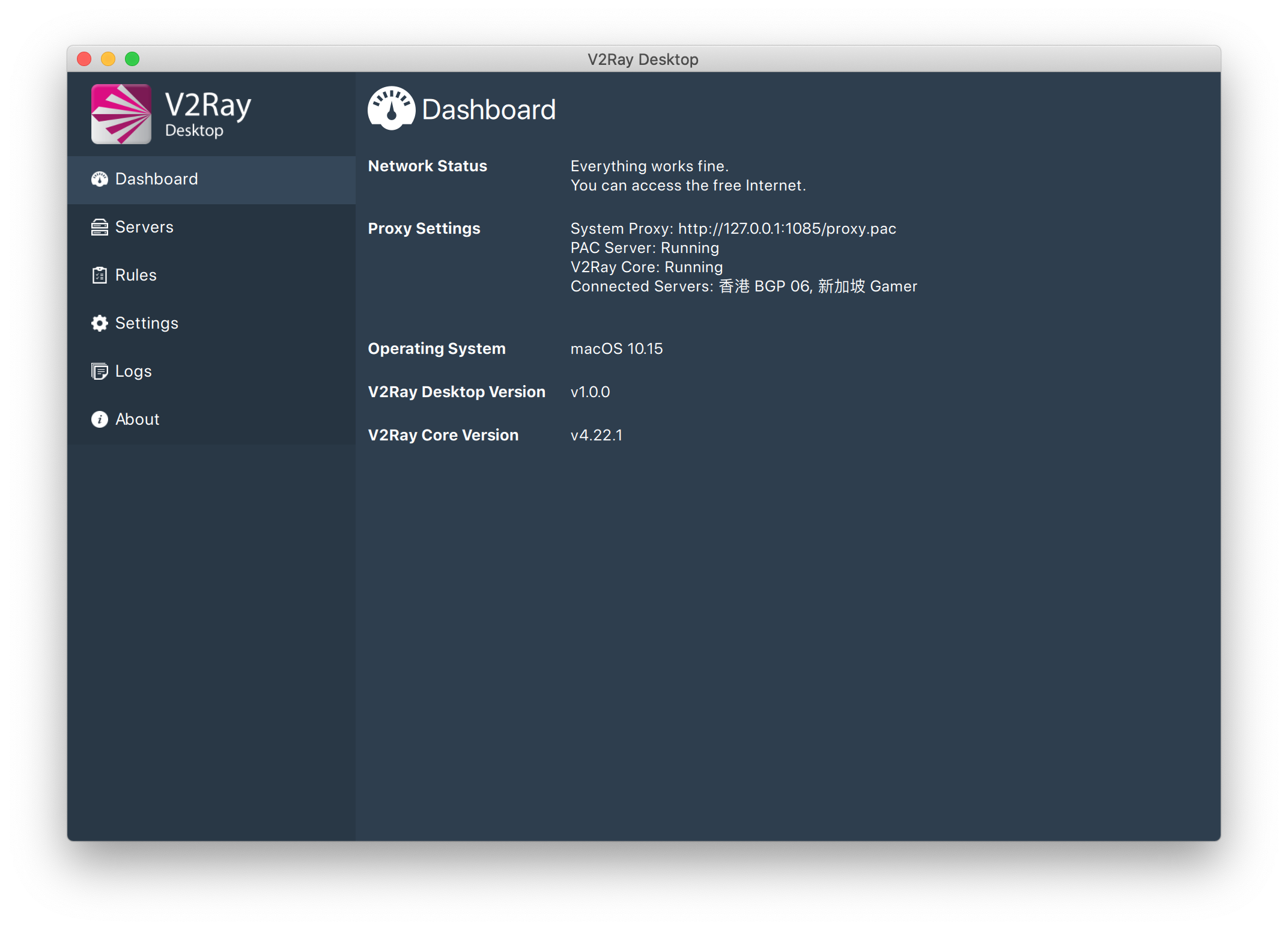Click the 'Everything works fine.' status text
This screenshot has width=1288, height=930.
649,166
